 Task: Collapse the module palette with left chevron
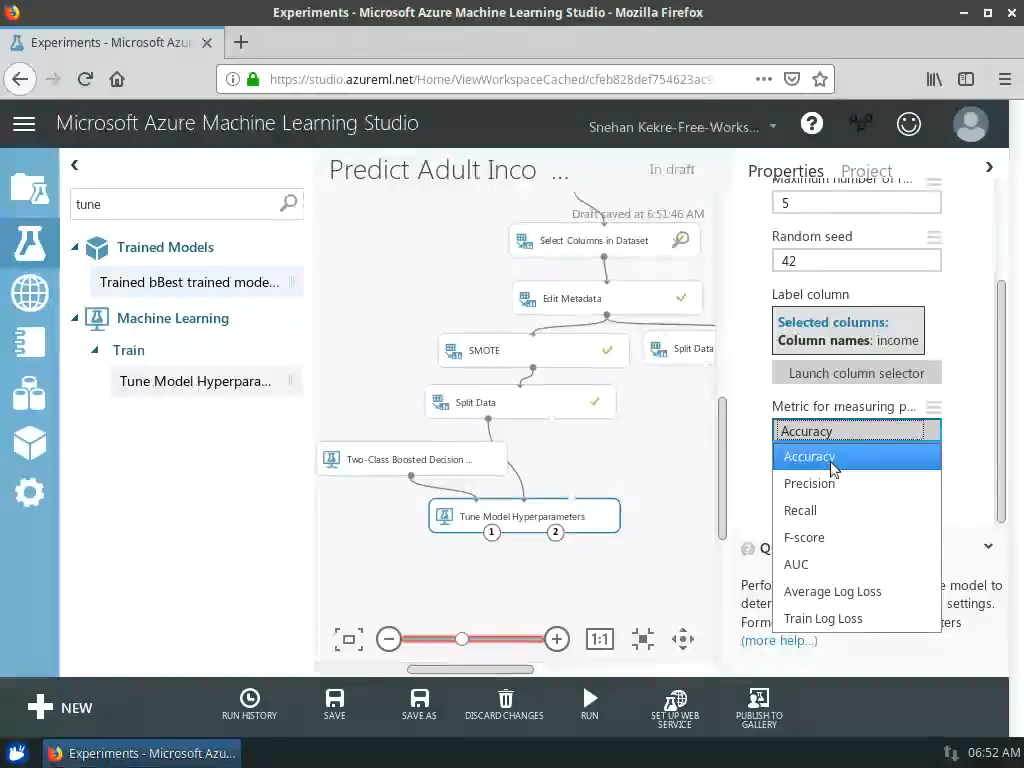click(74, 165)
